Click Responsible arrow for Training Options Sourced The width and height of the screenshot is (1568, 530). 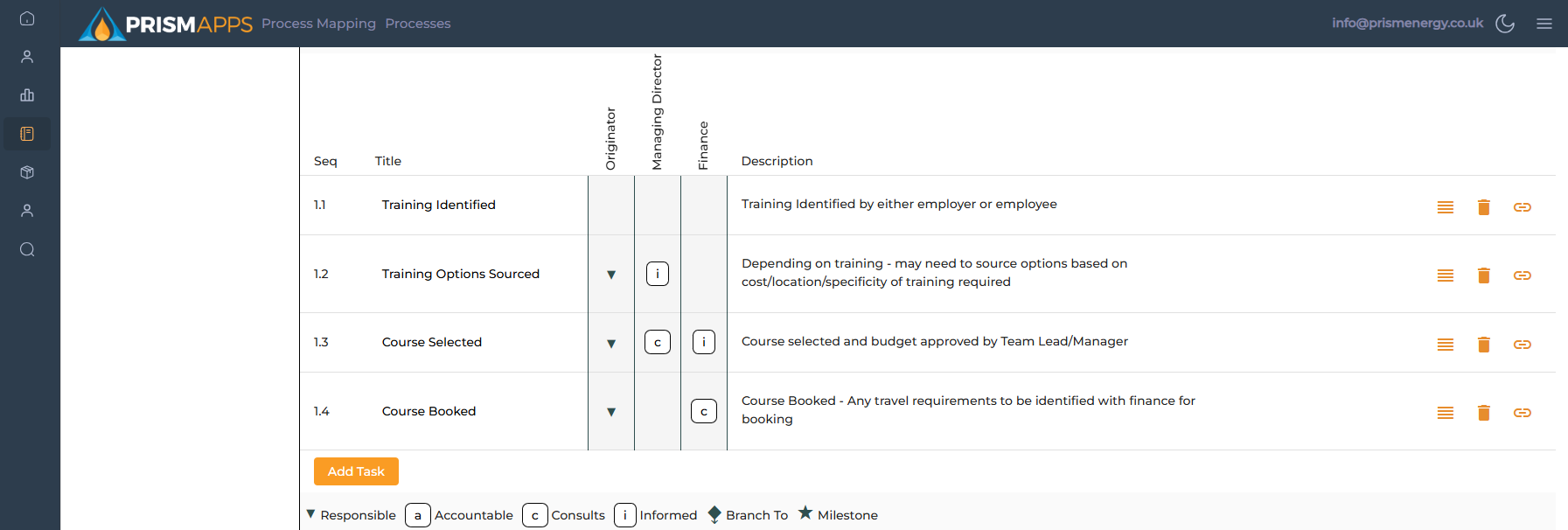611,275
